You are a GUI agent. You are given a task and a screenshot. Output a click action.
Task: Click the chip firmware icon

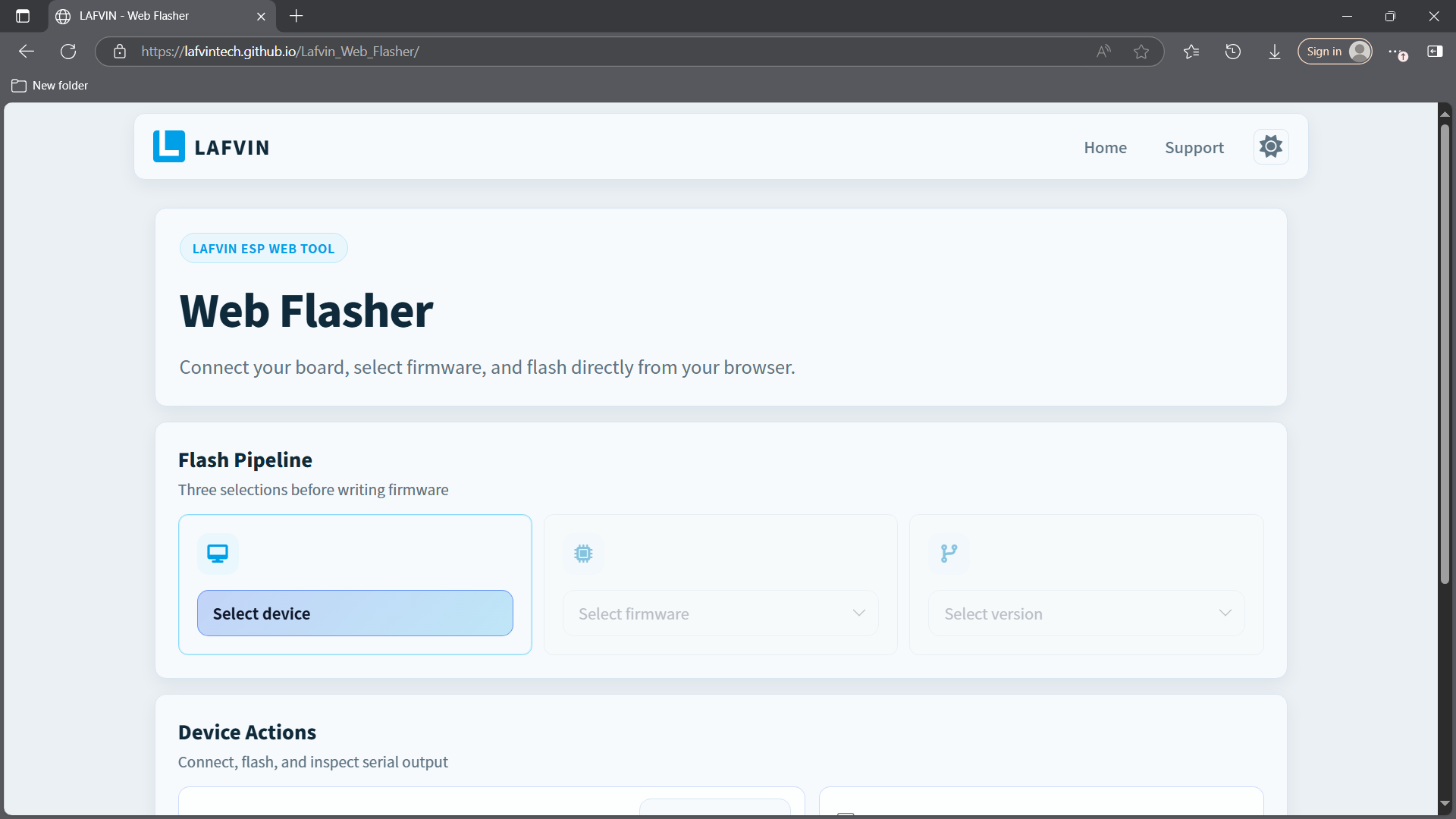tap(583, 554)
